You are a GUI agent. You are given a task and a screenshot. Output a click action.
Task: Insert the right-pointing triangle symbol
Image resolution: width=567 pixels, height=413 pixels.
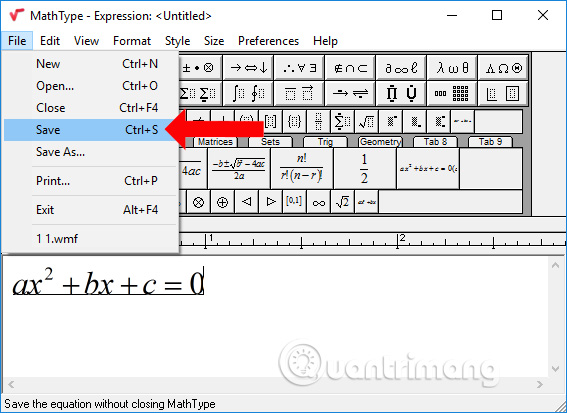tap(270, 202)
